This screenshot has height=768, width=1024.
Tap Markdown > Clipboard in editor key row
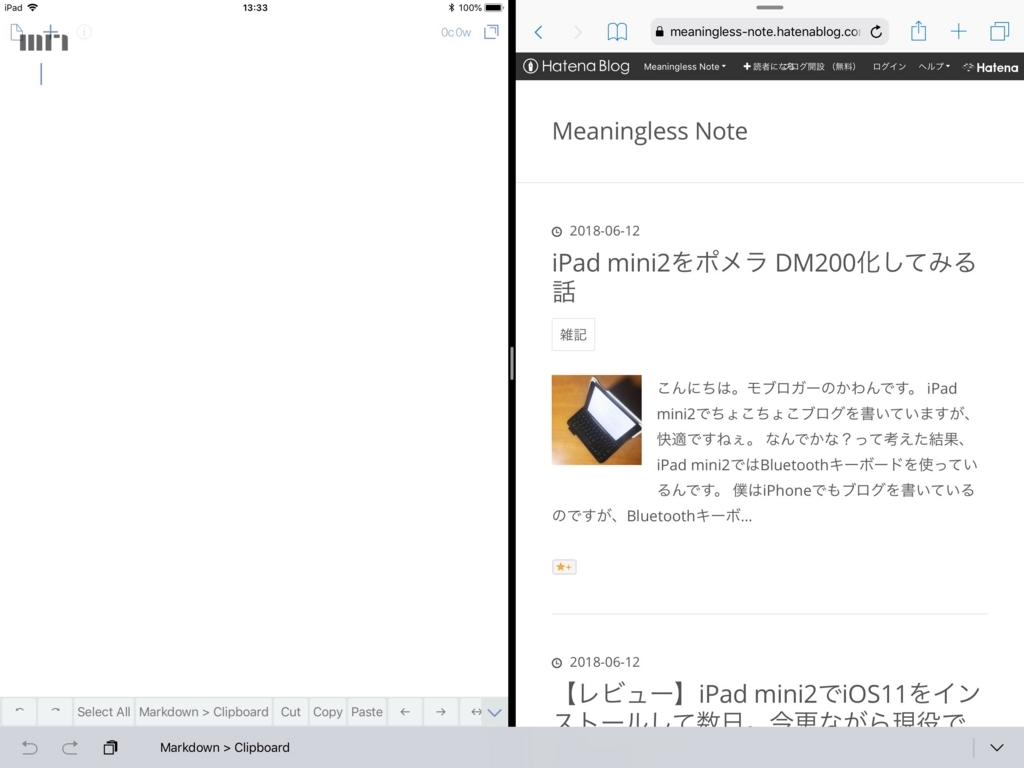204,712
